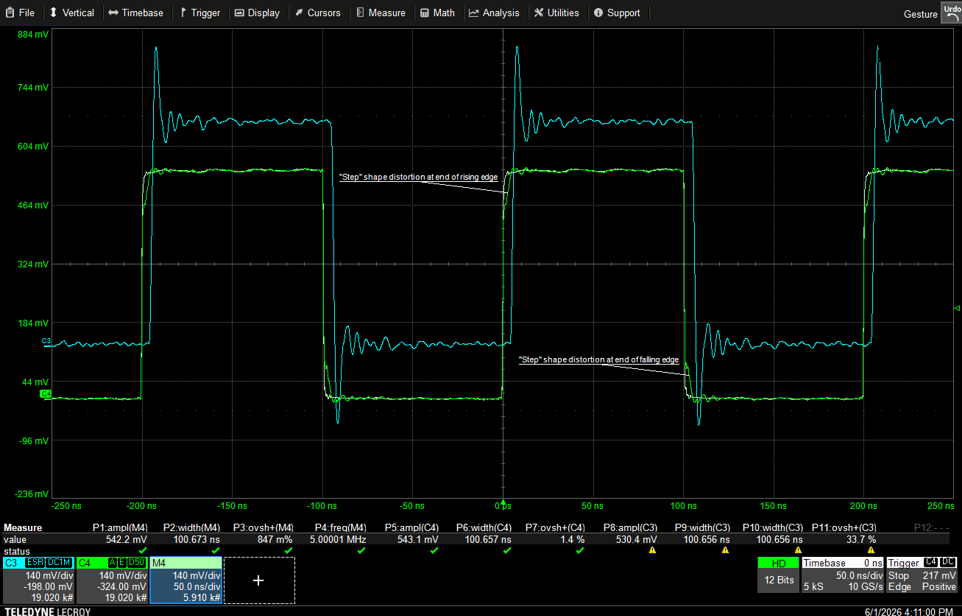The width and height of the screenshot is (962, 616).
Task: Open the Trigger descriptor box
Action: click(922, 575)
